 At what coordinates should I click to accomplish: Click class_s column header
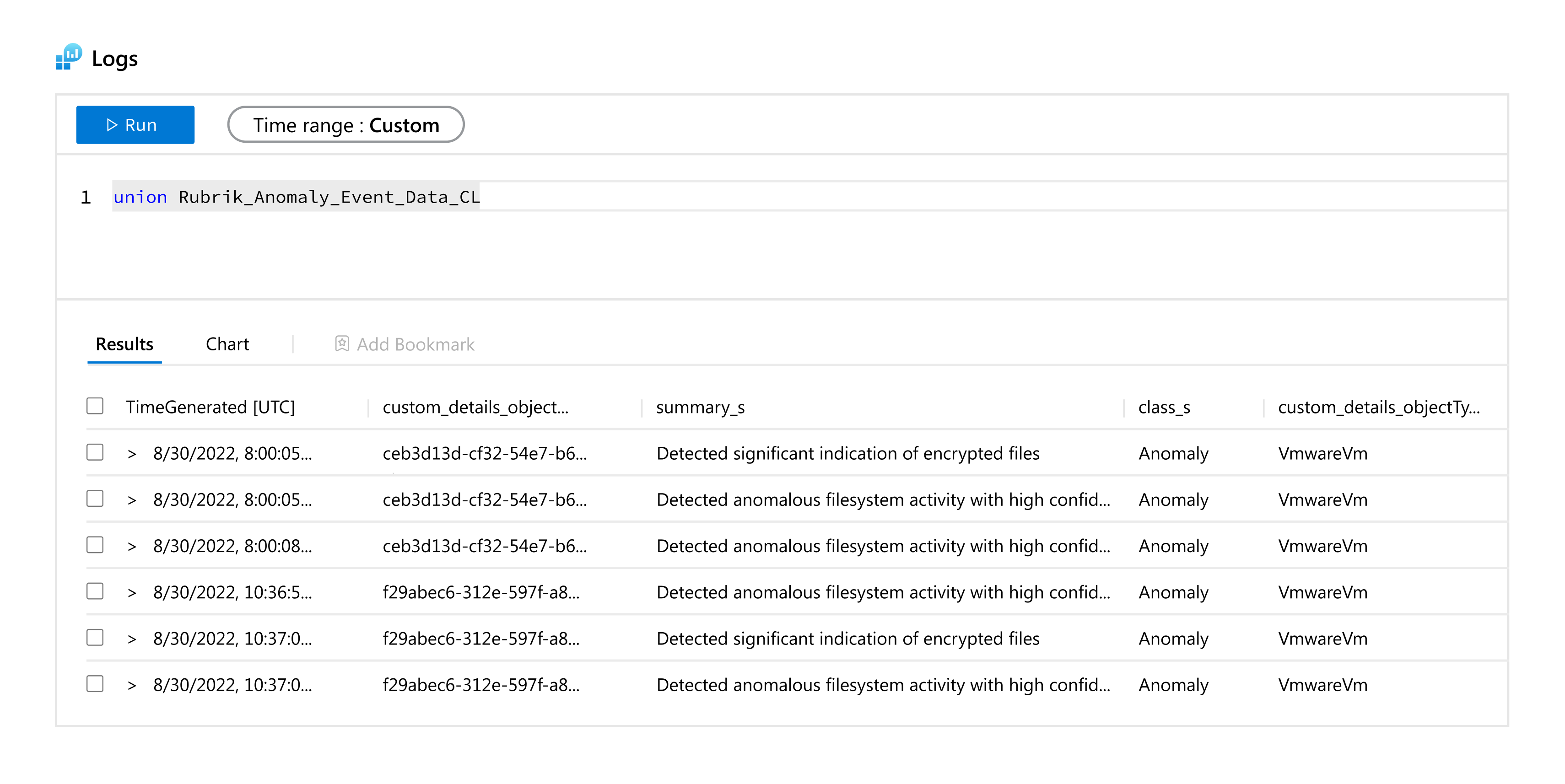pyautogui.click(x=1164, y=407)
